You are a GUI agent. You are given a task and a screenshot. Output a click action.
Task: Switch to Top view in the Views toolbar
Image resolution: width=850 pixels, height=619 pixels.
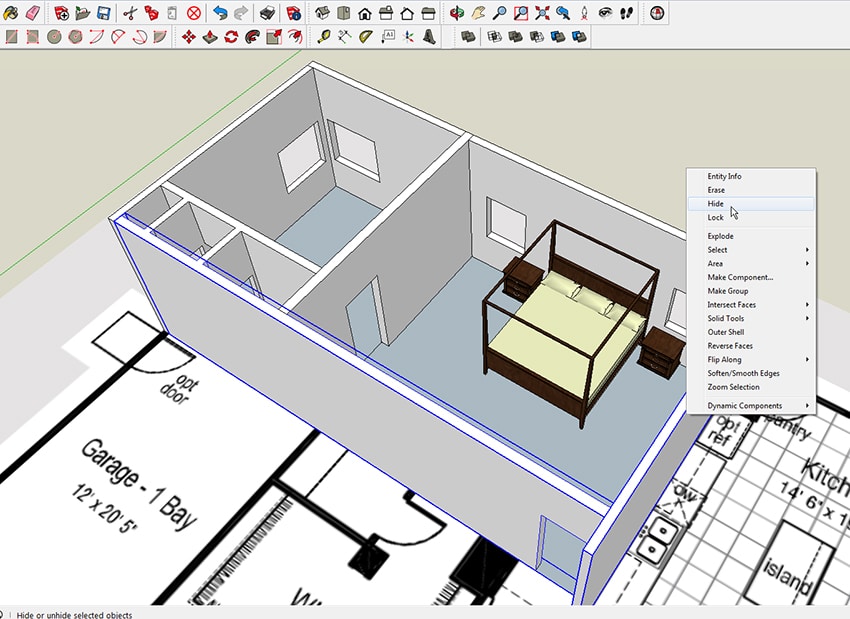point(341,12)
